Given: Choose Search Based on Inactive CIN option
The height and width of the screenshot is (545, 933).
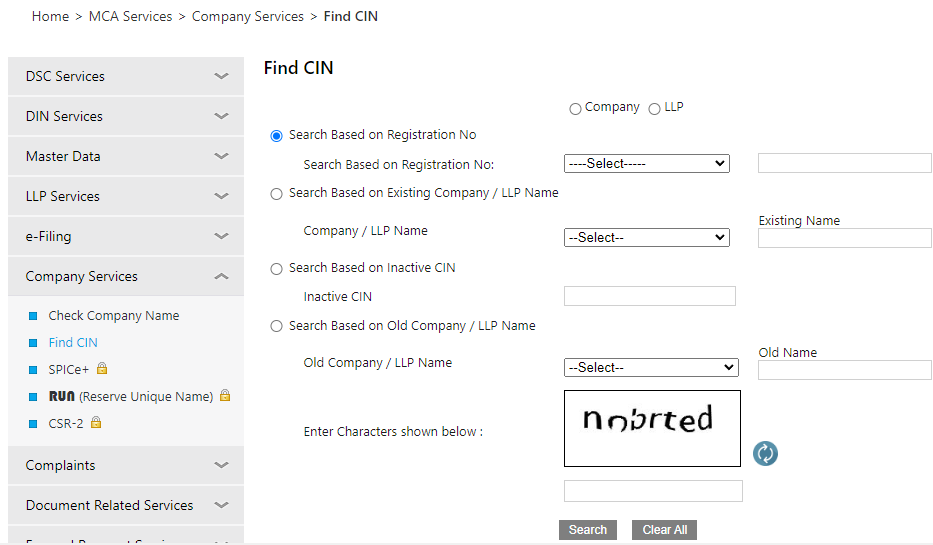Looking at the screenshot, I should pyautogui.click(x=277, y=269).
